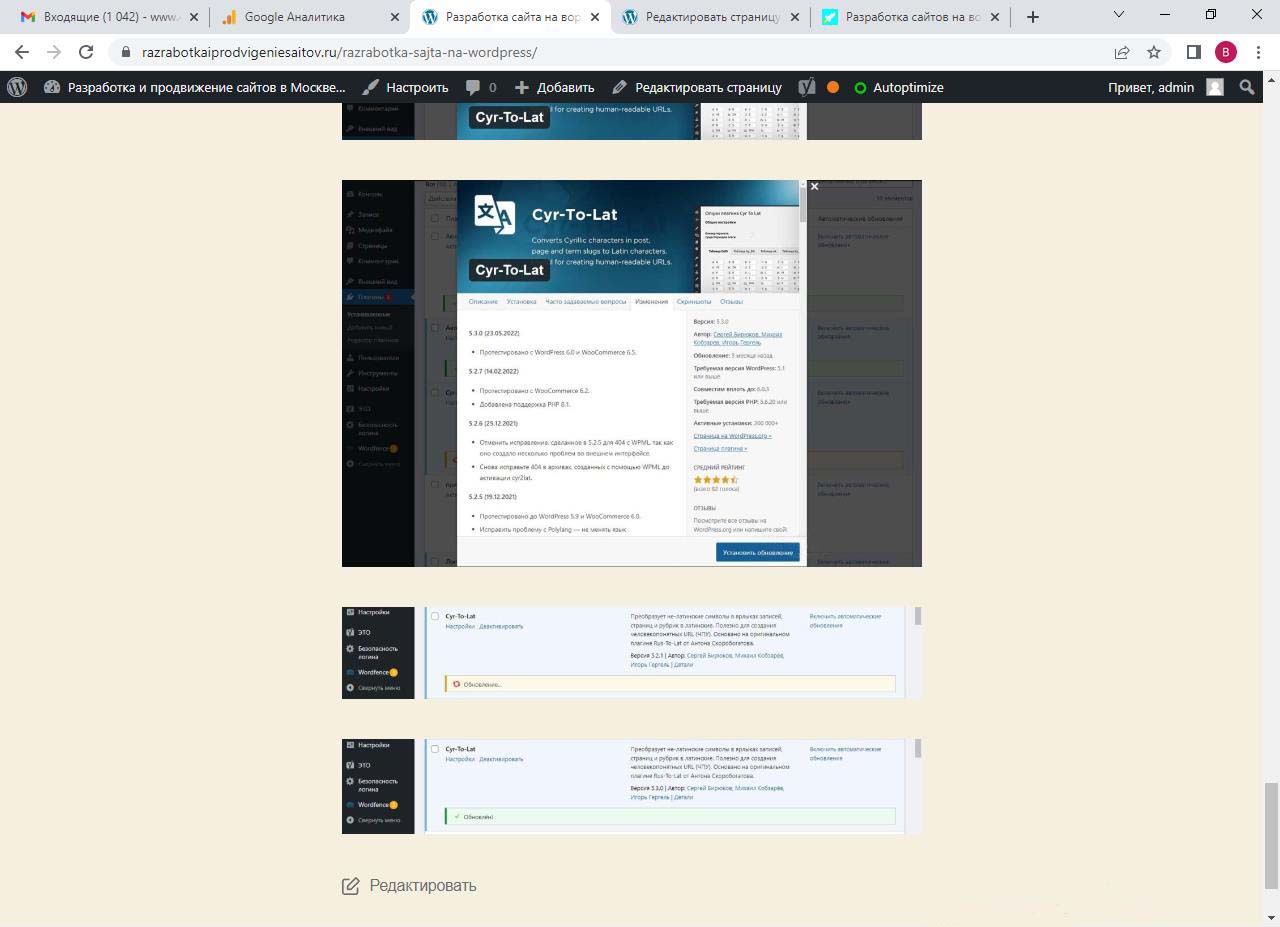Open the Chrome side panel icon
This screenshot has height=927, width=1280.
click(1193, 52)
